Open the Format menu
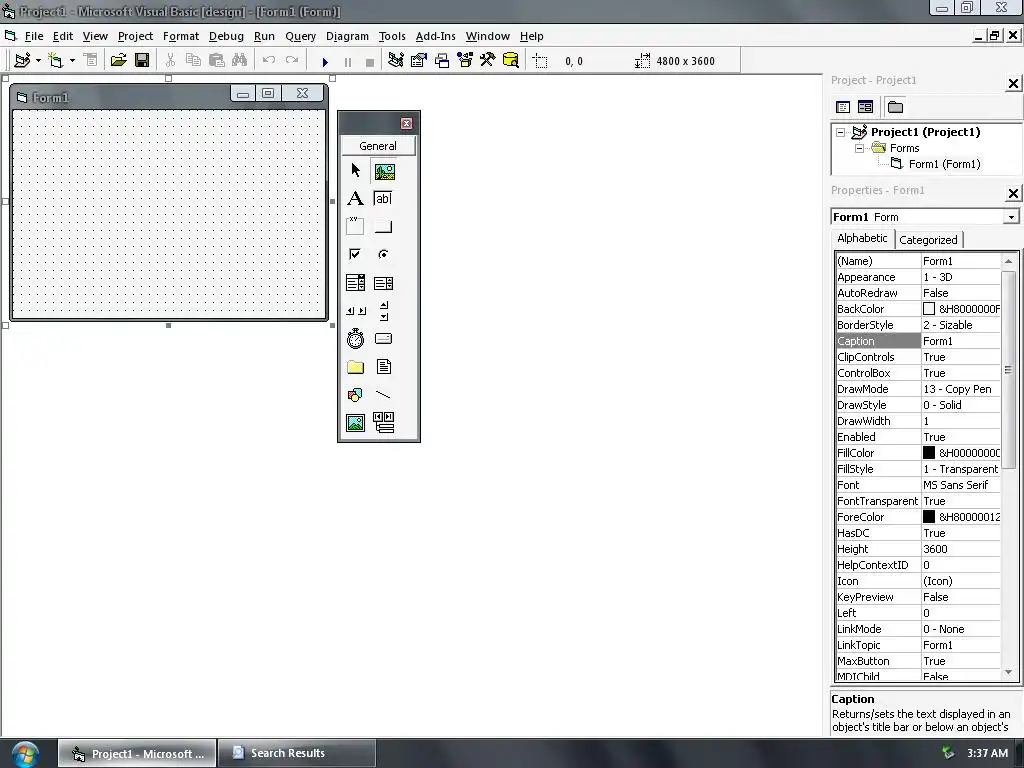Screen dimensions: 1024x768 (181, 37)
